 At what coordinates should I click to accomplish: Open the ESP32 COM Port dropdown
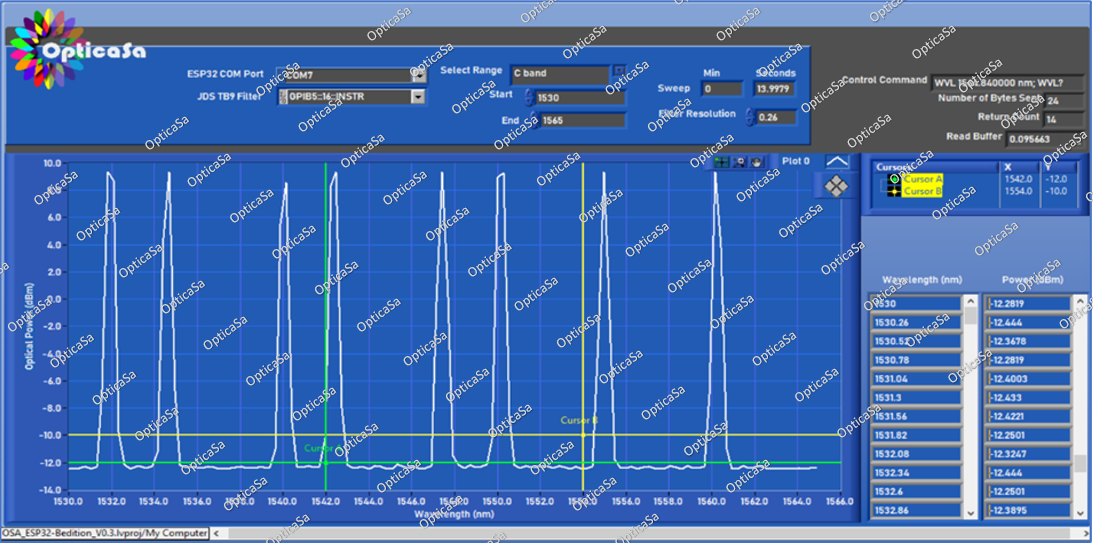(419, 75)
